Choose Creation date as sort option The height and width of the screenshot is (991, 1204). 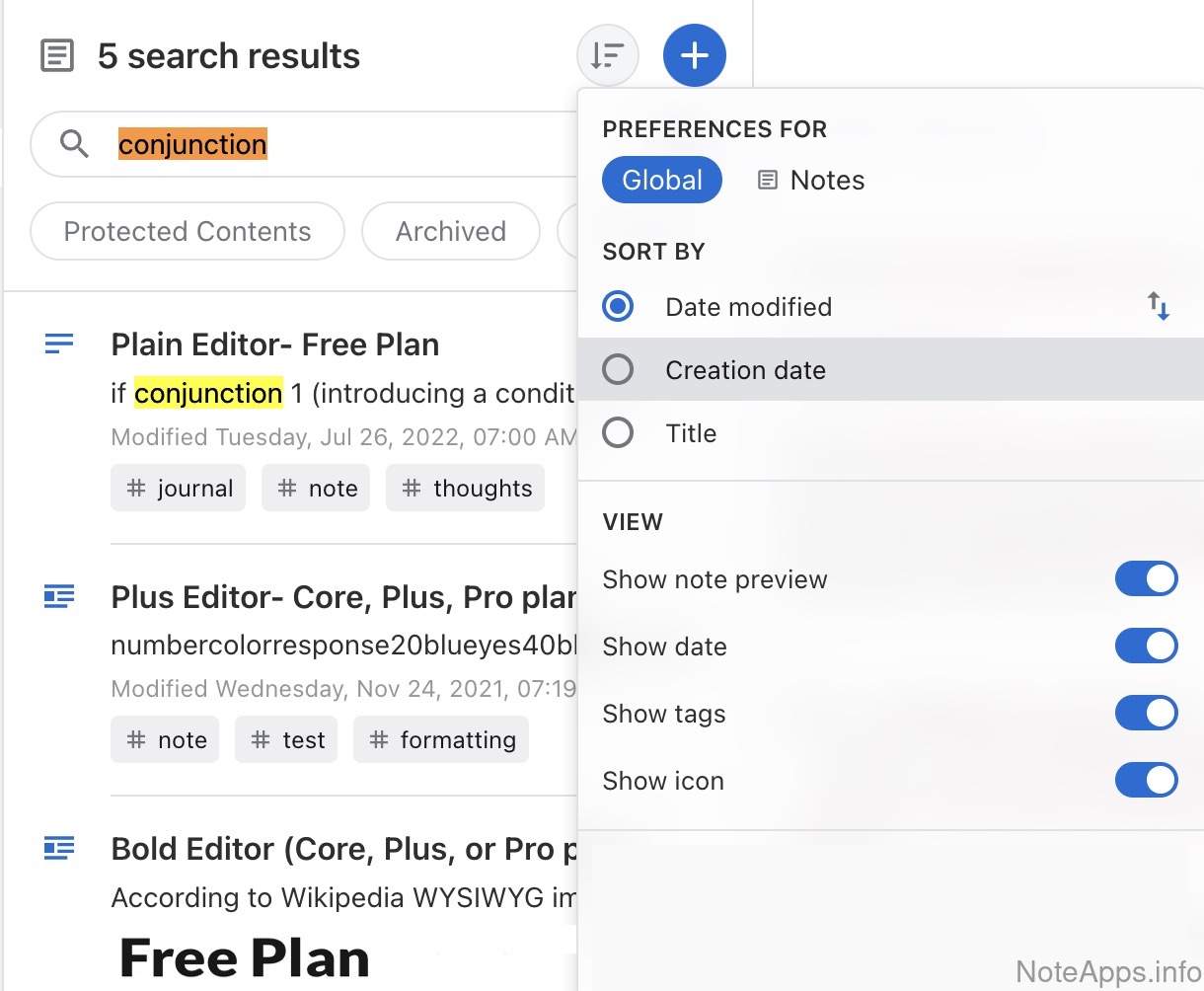[619, 370]
